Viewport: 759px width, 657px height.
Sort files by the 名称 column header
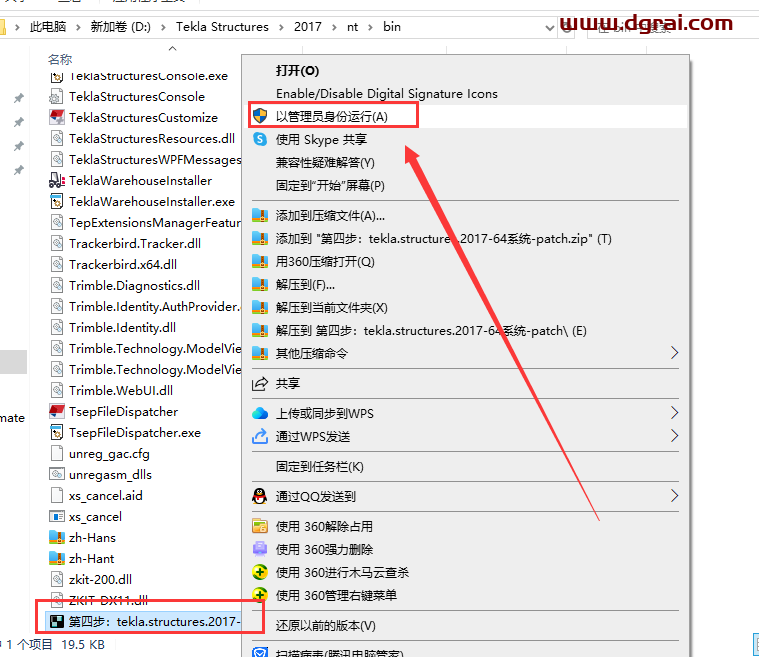click(60, 60)
